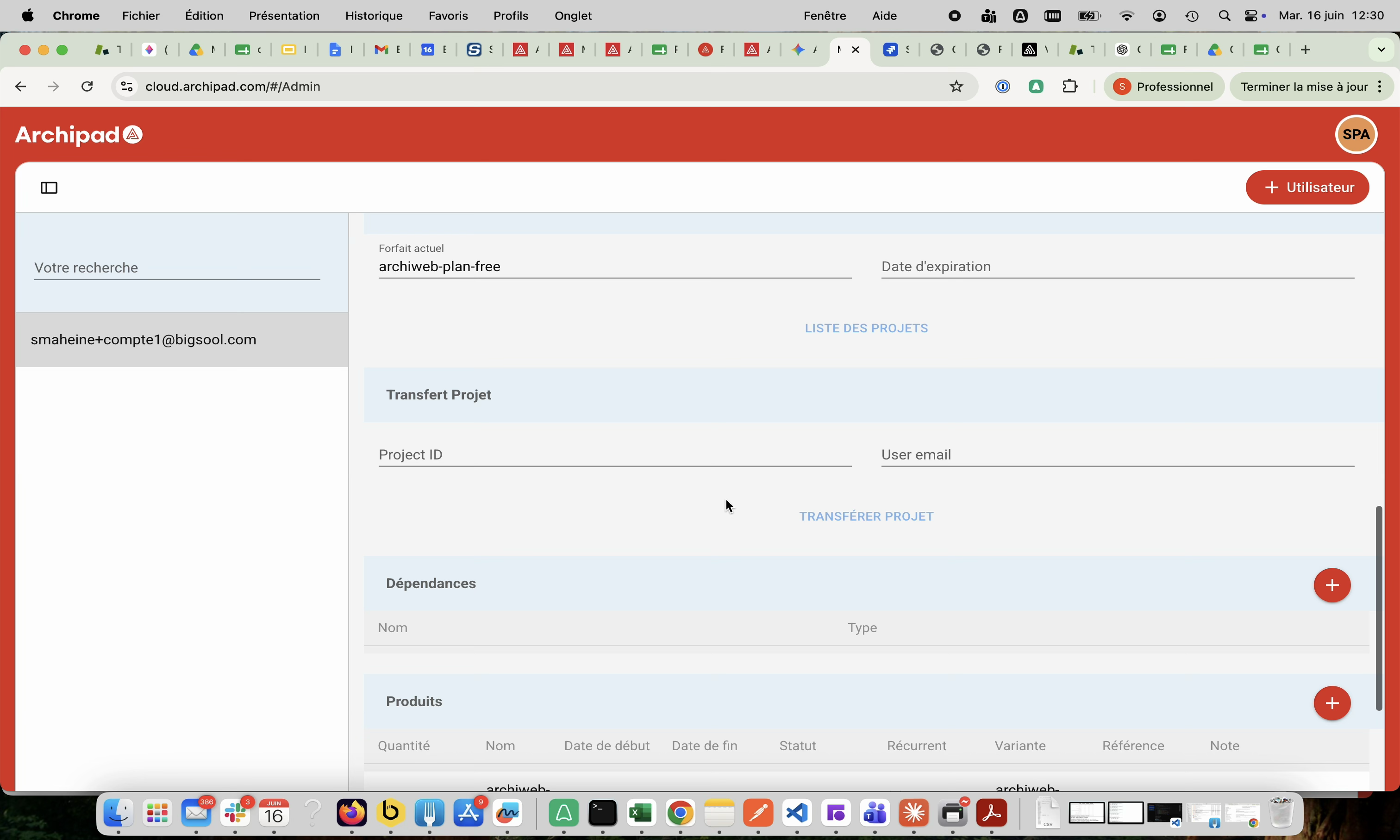Select user smaheine+compte1@bigsool.com

point(182,340)
